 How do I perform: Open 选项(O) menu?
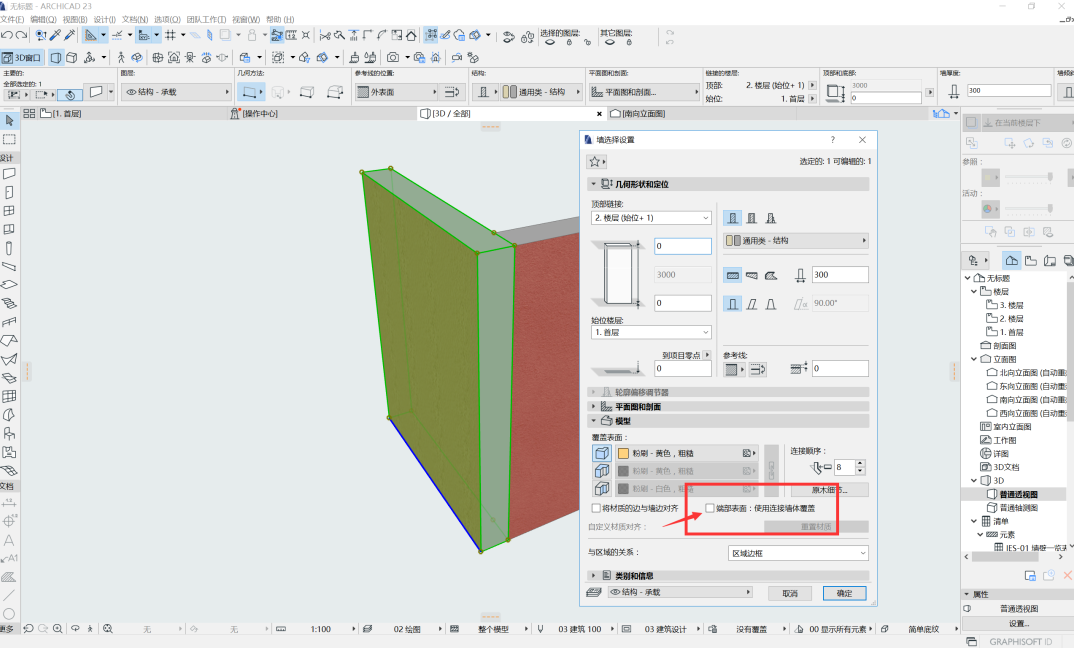[x=167, y=19]
